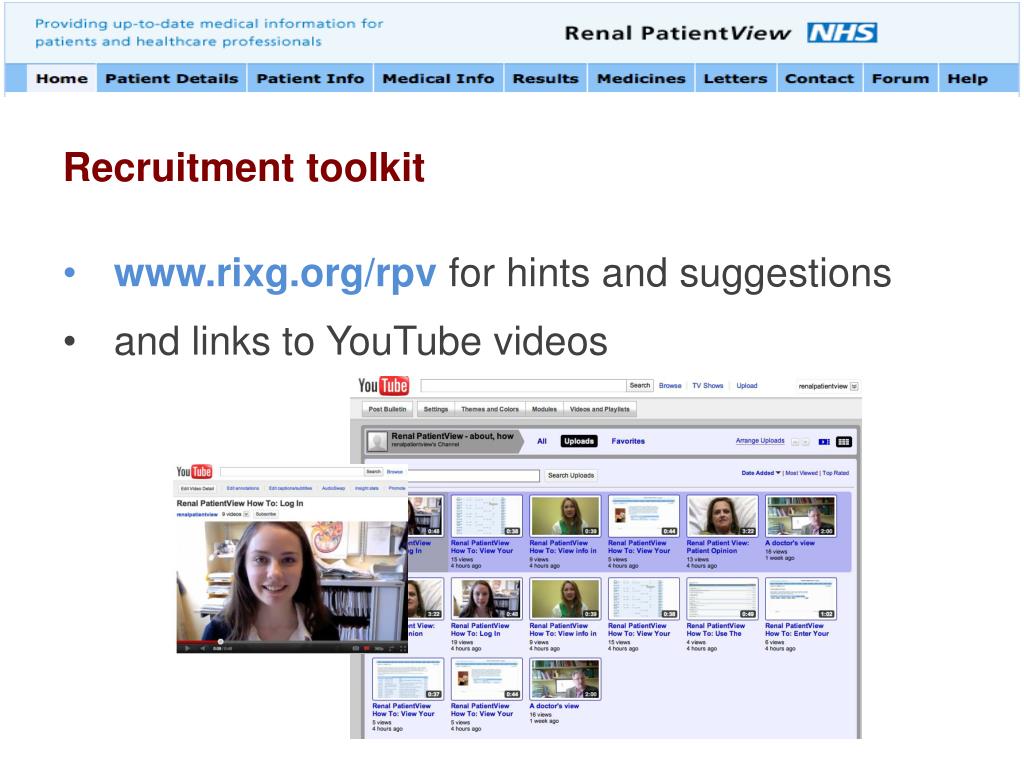The image size is (1024, 768).
Task: Open the Help tab
Action: coord(968,78)
